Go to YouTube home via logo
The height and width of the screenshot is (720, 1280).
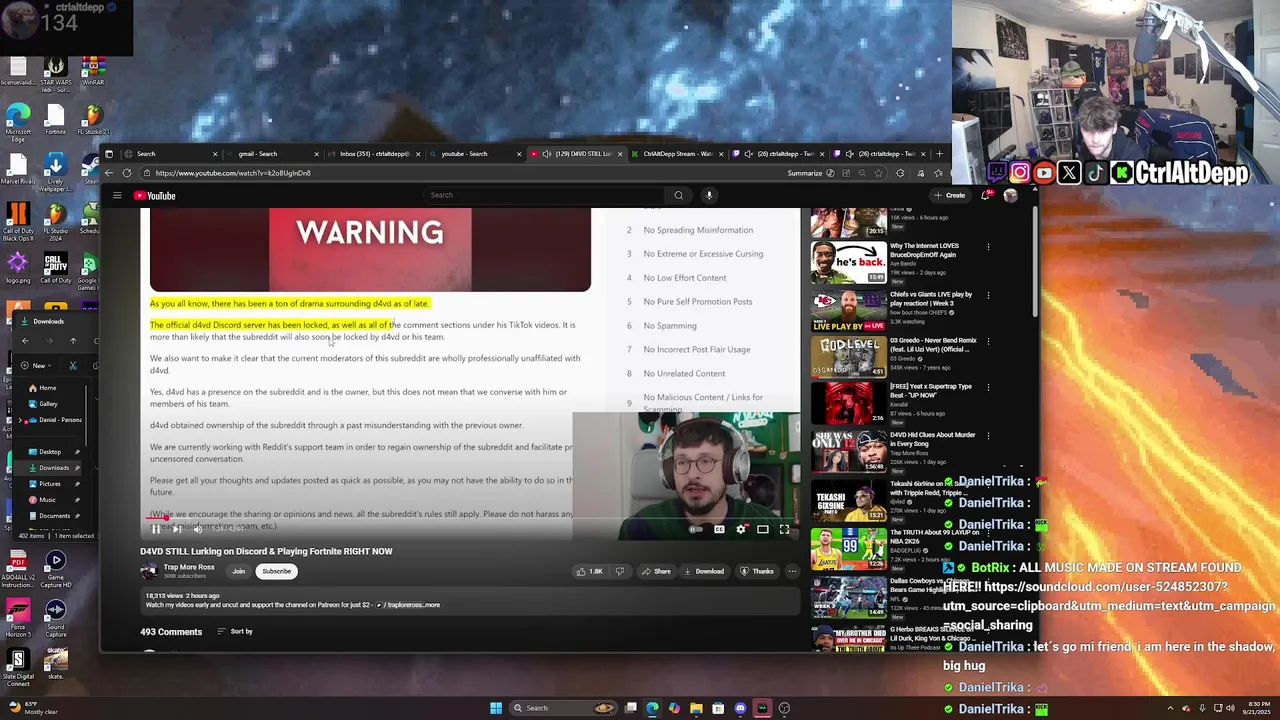tap(155, 196)
